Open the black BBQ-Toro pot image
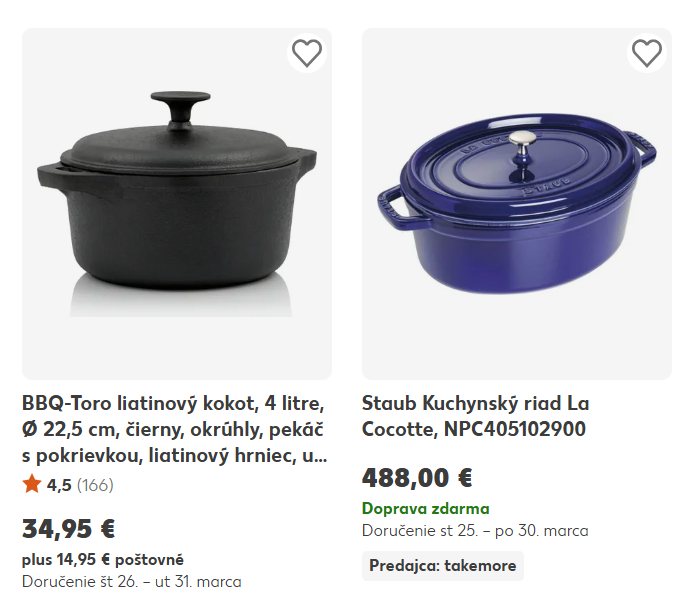692x599 pixels. (177, 203)
